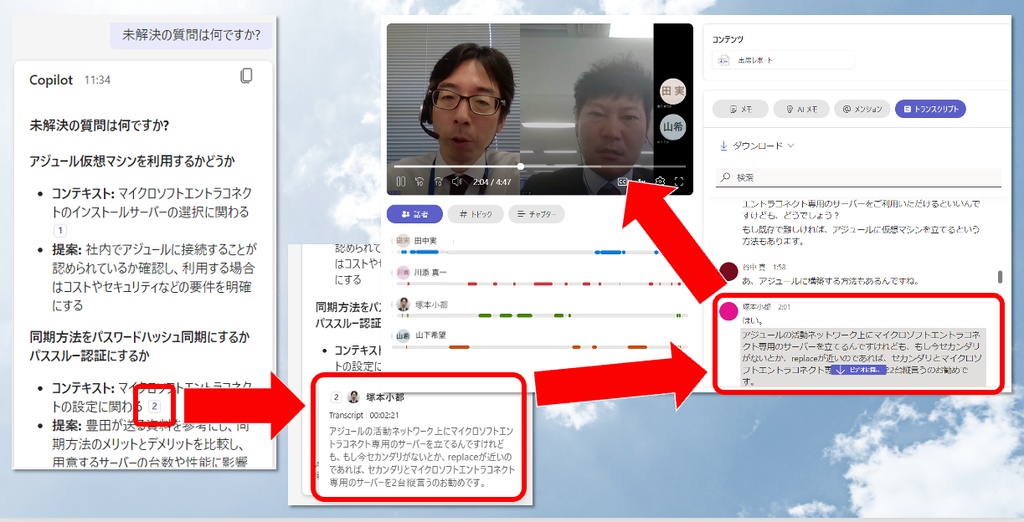Click the transcript panel scrollbar thumb

1000,277
